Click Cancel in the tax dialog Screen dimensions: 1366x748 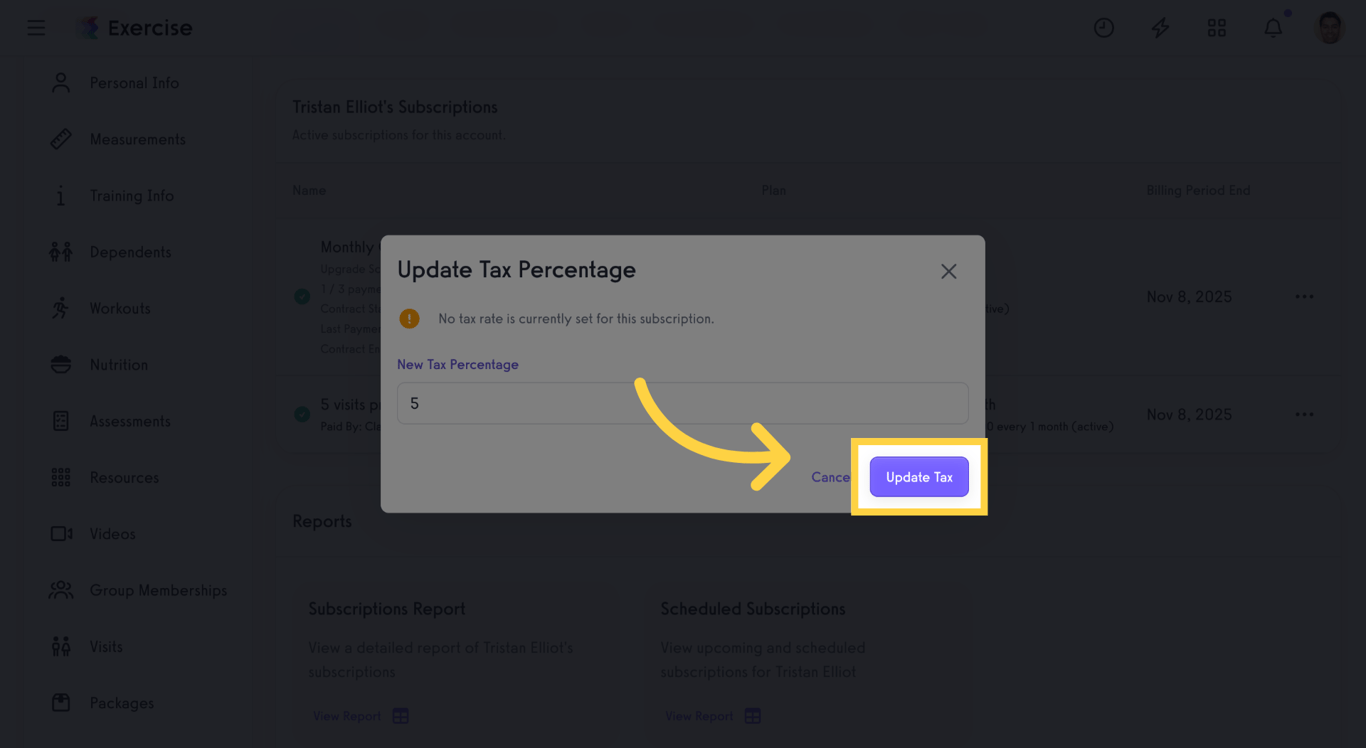[x=830, y=477]
